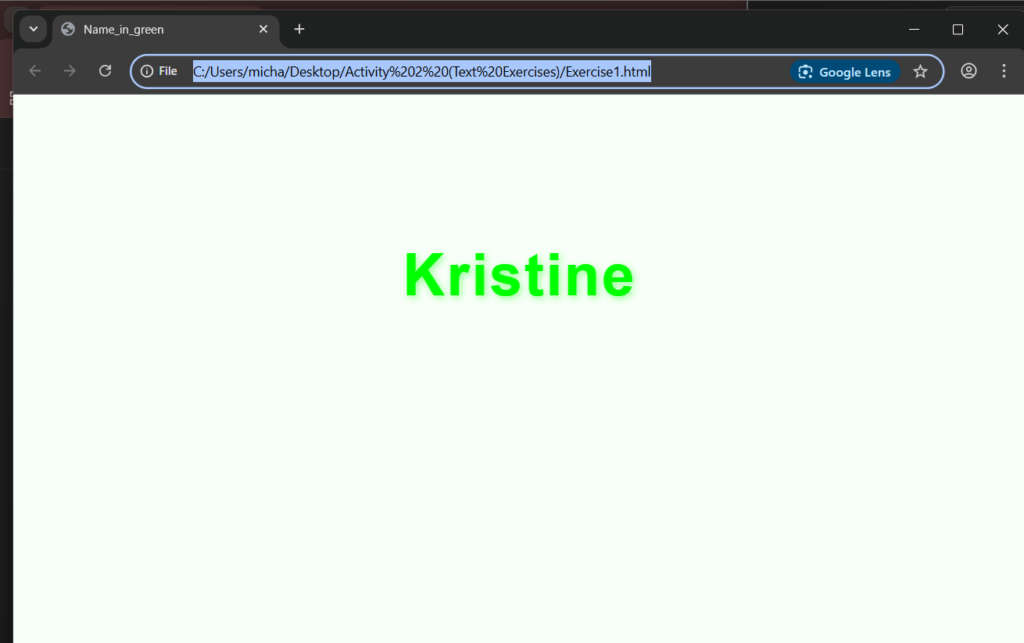Viewport: 1024px width, 643px height.
Task: Click the globe favicon on the tab
Action: click(68, 29)
